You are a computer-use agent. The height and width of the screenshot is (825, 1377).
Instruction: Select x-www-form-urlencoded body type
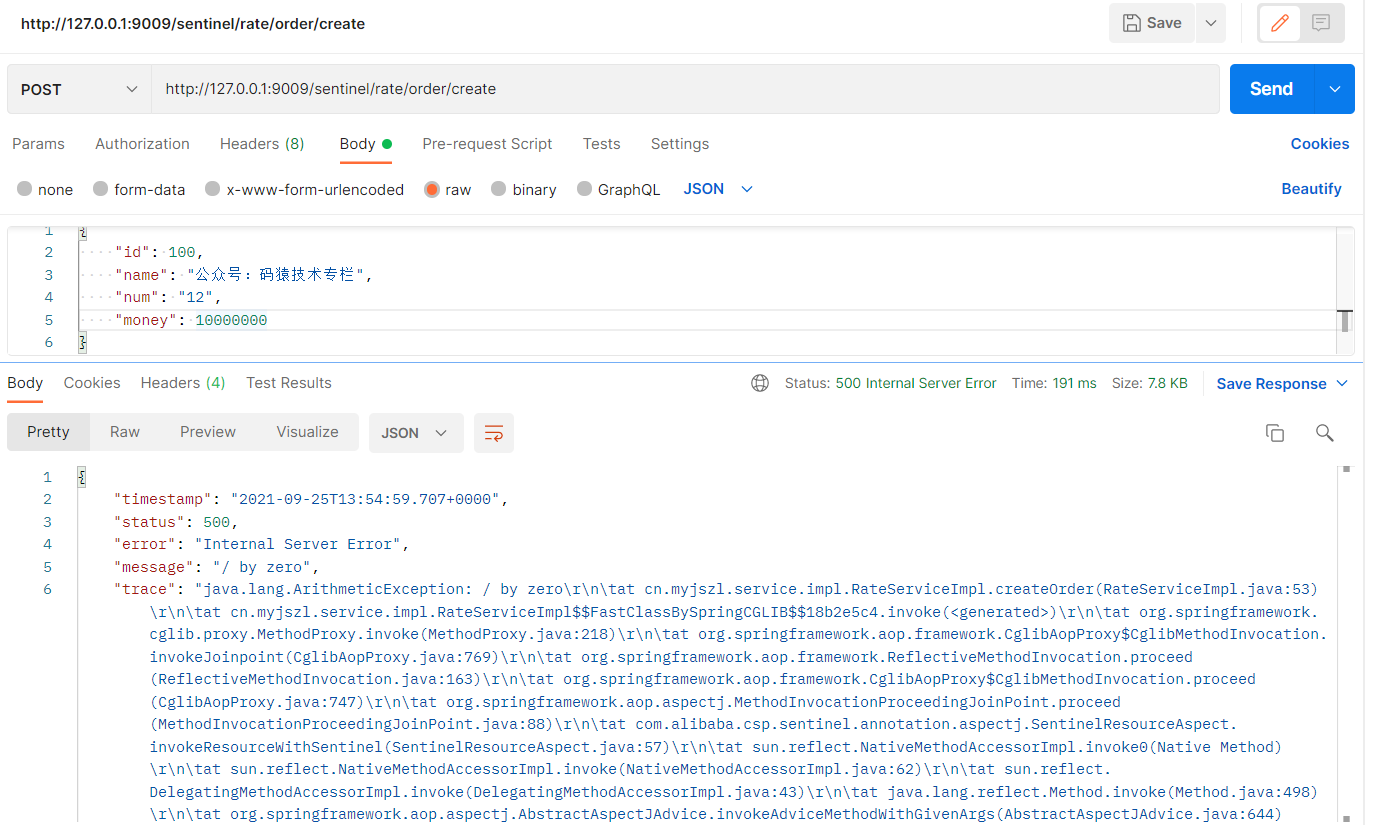coord(304,189)
